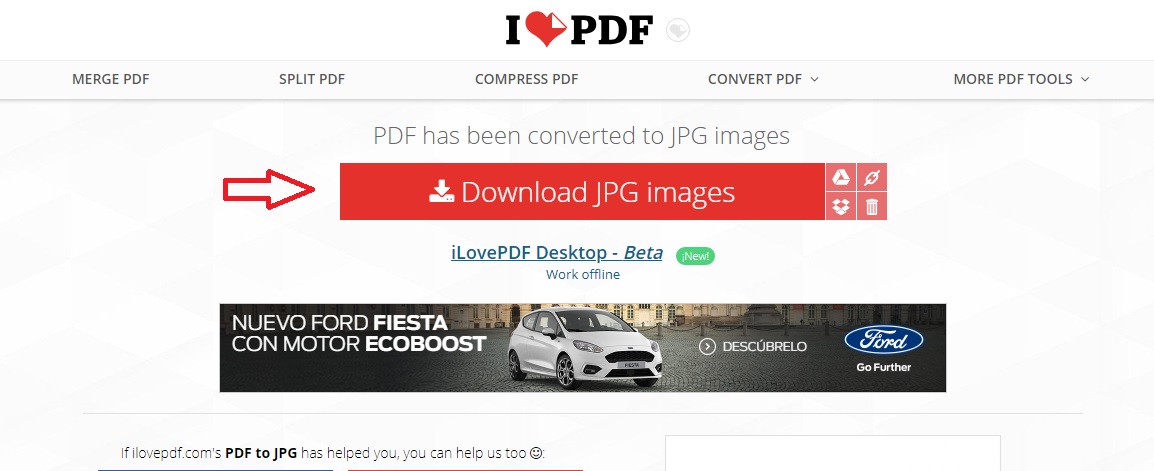Click the Work offline text
This screenshot has height=471, width=1154.
point(582,275)
